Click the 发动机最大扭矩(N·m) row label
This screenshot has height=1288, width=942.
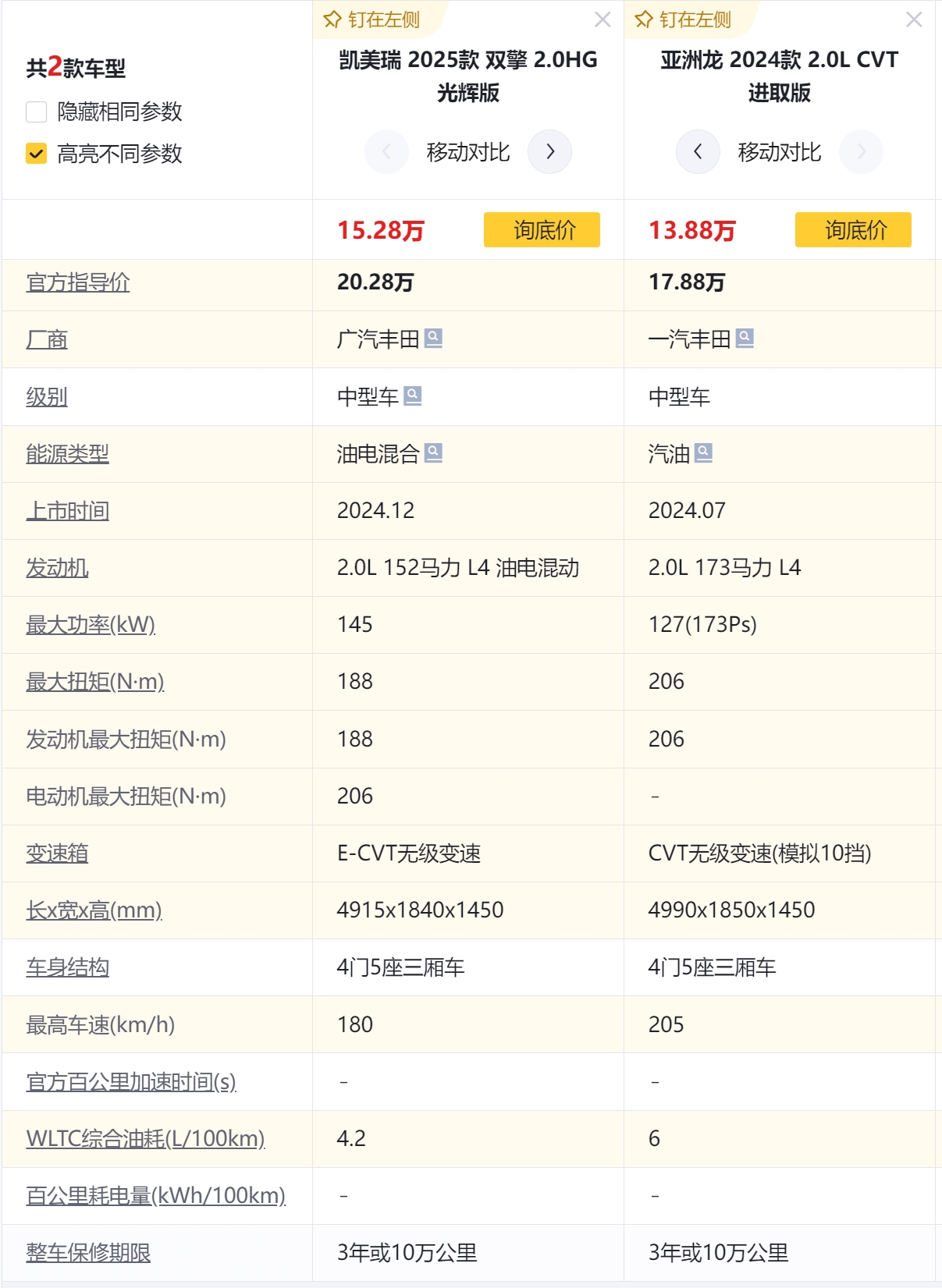pyautogui.click(x=126, y=740)
